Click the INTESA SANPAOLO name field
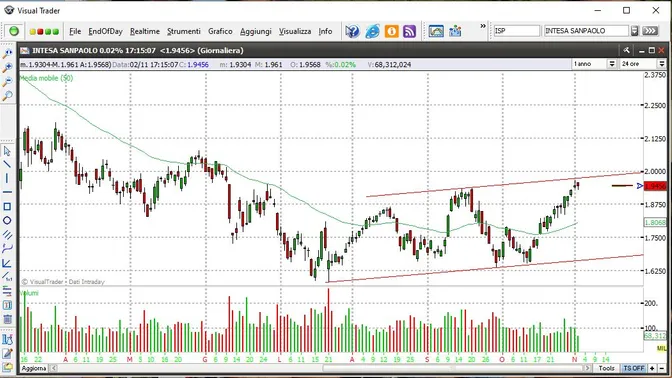 point(586,31)
